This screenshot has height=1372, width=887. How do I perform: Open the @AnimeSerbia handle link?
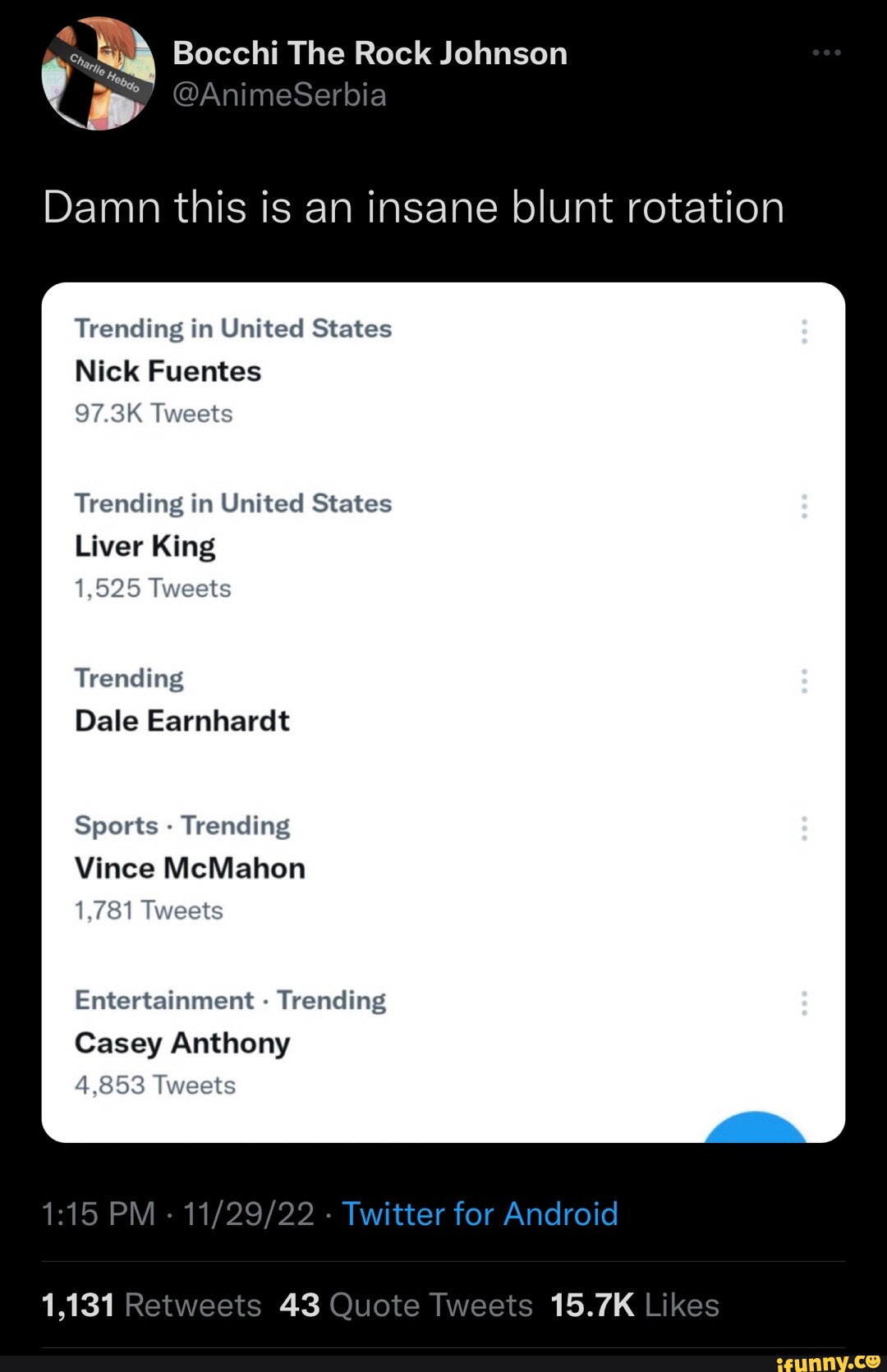click(x=279, y=95)
